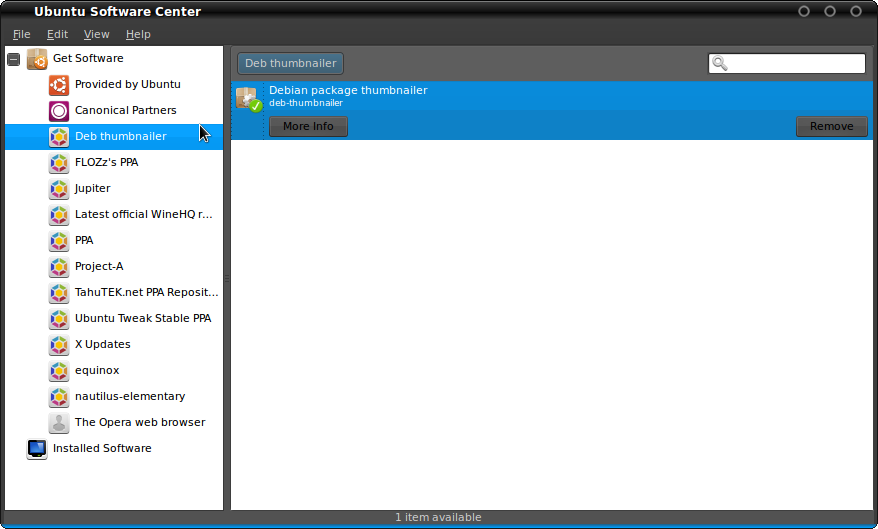Open the View menu
878x529 pixels.
(x=96, y=34)
